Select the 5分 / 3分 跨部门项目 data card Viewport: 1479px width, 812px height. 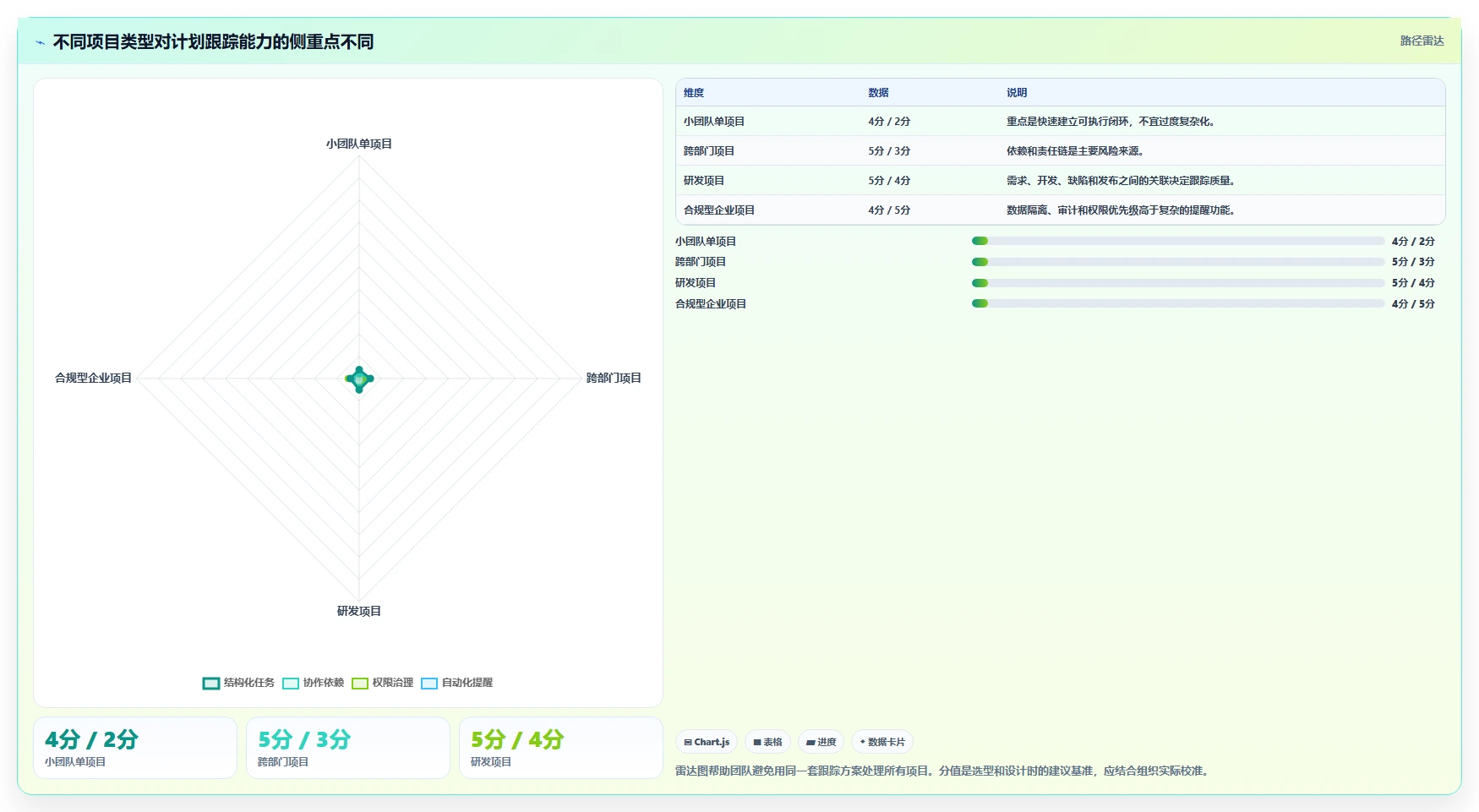tap(348, 748)
